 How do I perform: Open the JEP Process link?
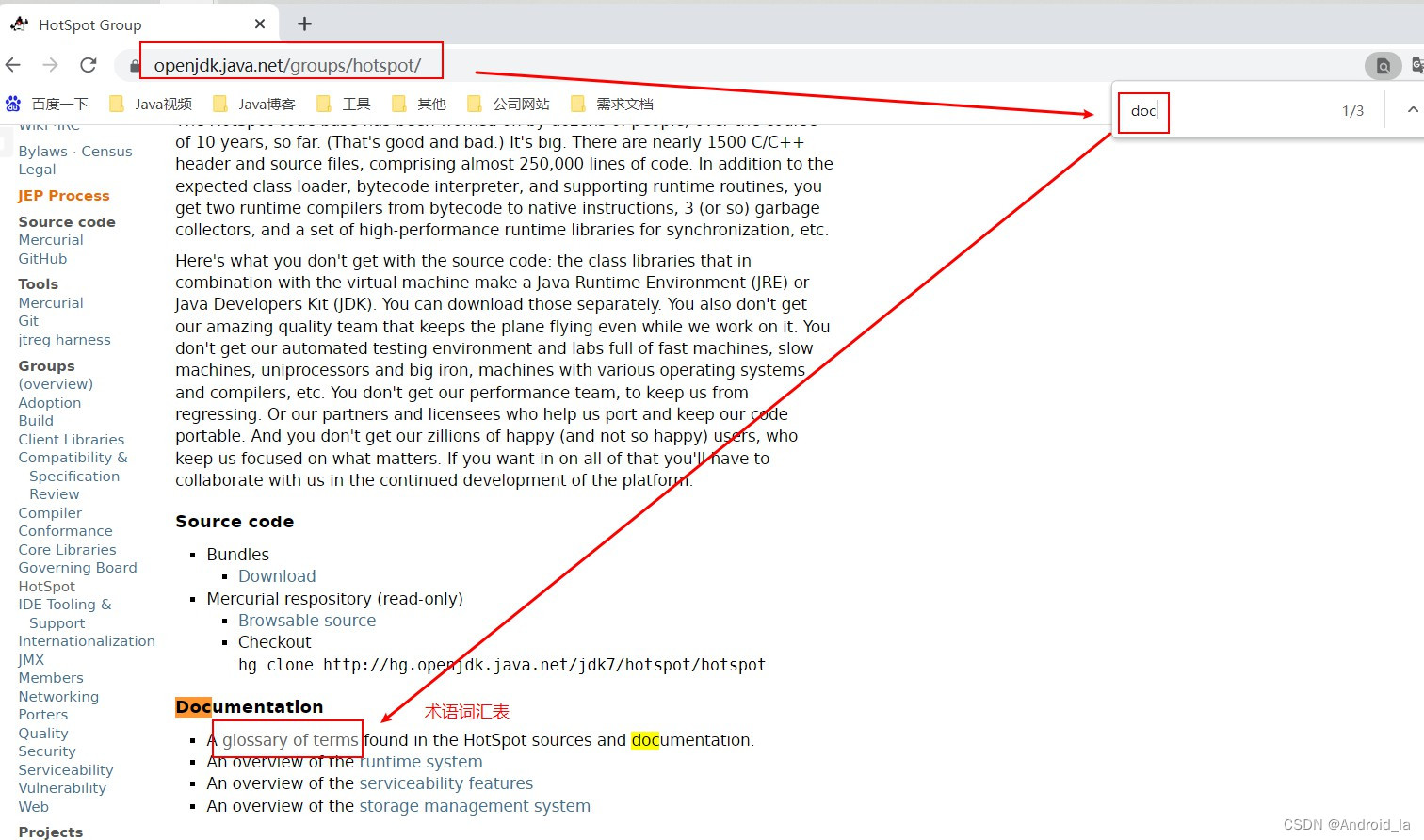[x=64, y=196]
